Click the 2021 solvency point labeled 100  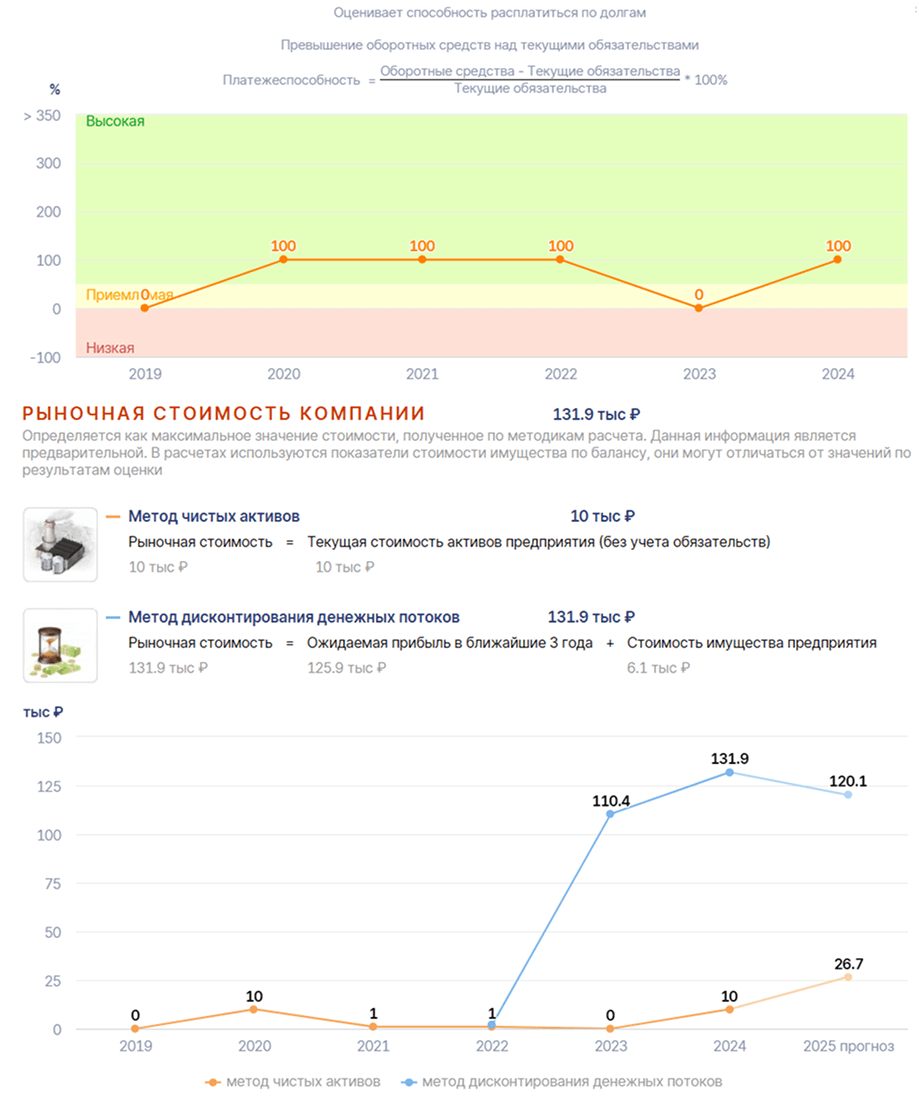pyautogui.click(x=422, y=260)
